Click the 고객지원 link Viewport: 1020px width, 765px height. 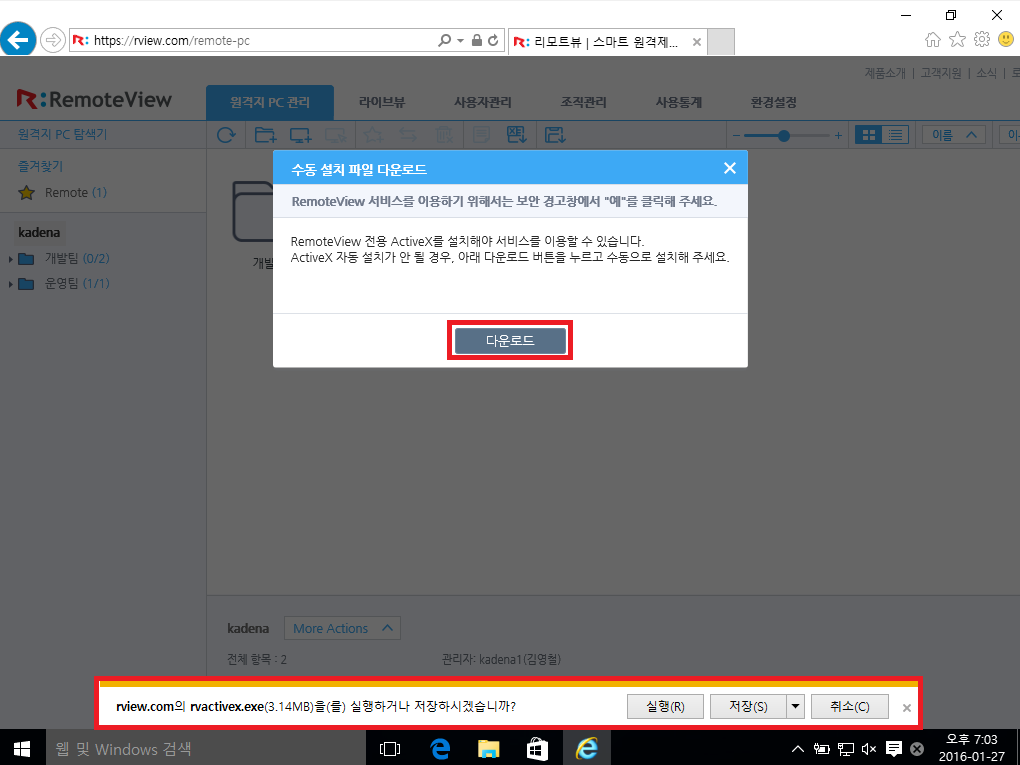[x=941, y=73]
